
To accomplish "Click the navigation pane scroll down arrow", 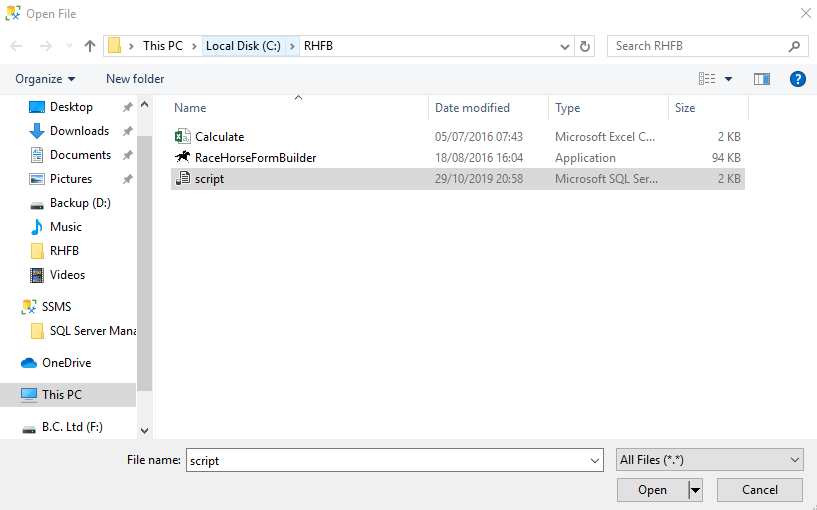I will point(145,430).
